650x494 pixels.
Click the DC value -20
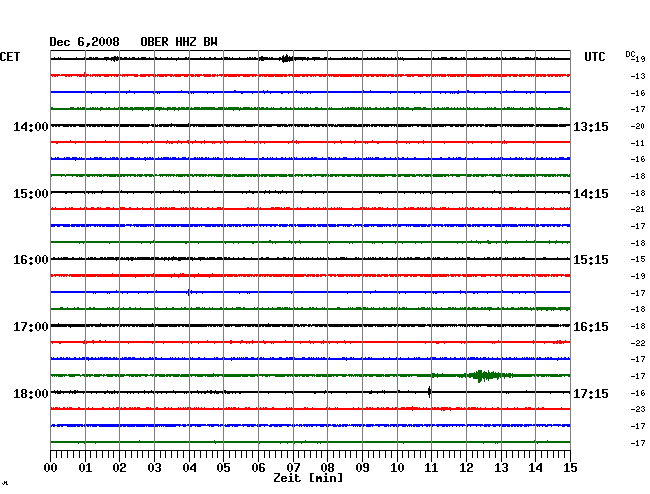pyautogui.click(x=638, y=126)
